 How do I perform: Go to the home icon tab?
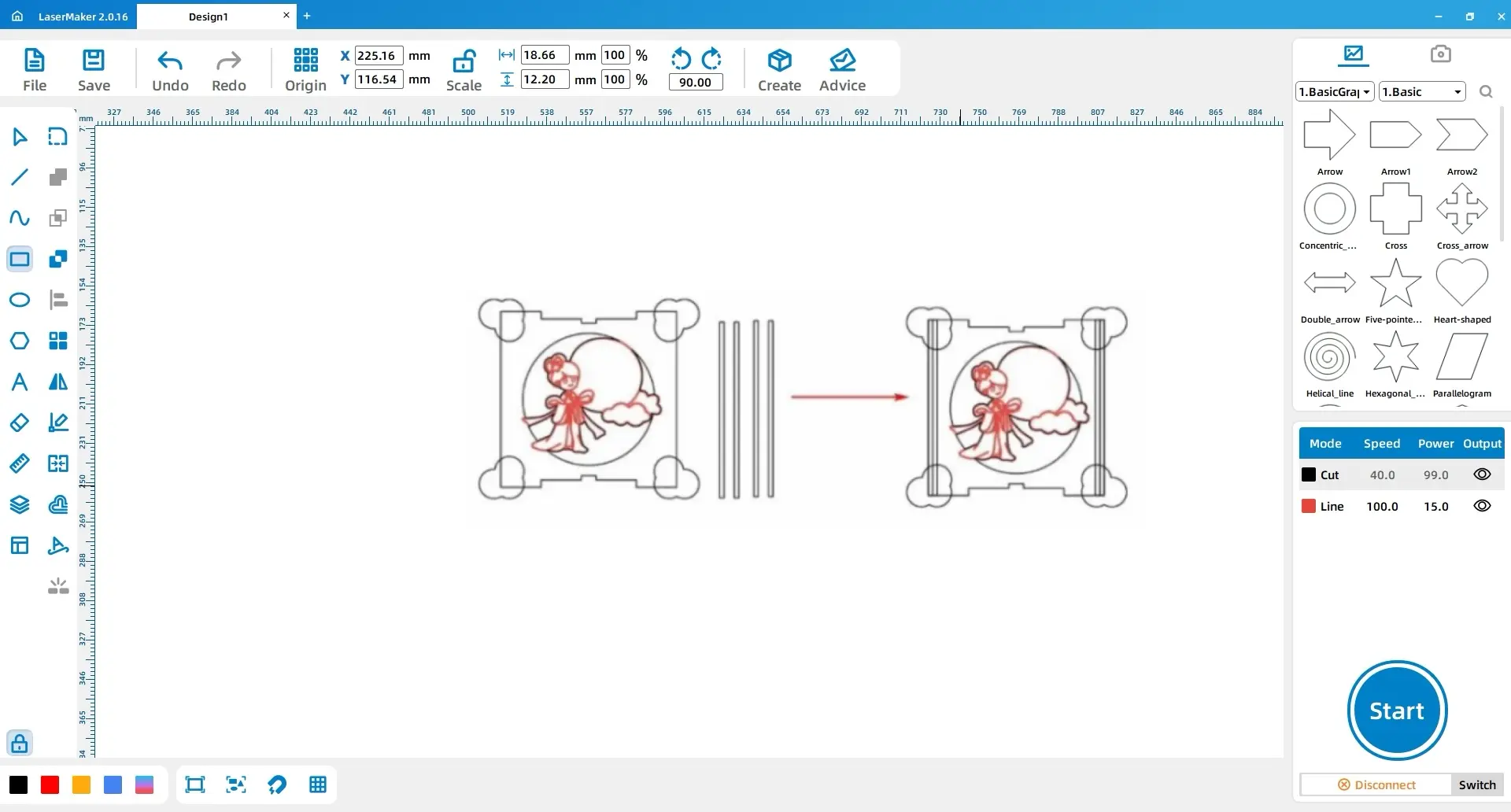[17, 16]
